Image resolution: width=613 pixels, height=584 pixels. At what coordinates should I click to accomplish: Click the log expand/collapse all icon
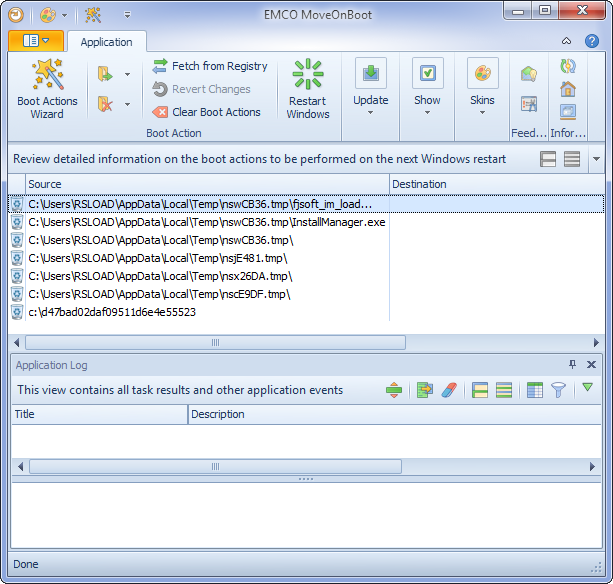[394, 390]
